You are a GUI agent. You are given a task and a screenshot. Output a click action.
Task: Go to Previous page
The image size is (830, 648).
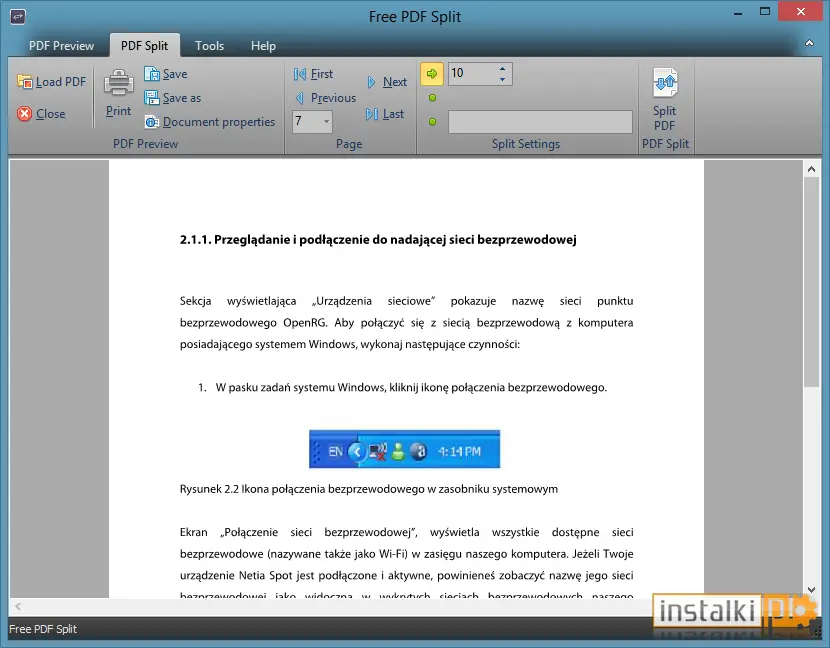click(325, 97)
